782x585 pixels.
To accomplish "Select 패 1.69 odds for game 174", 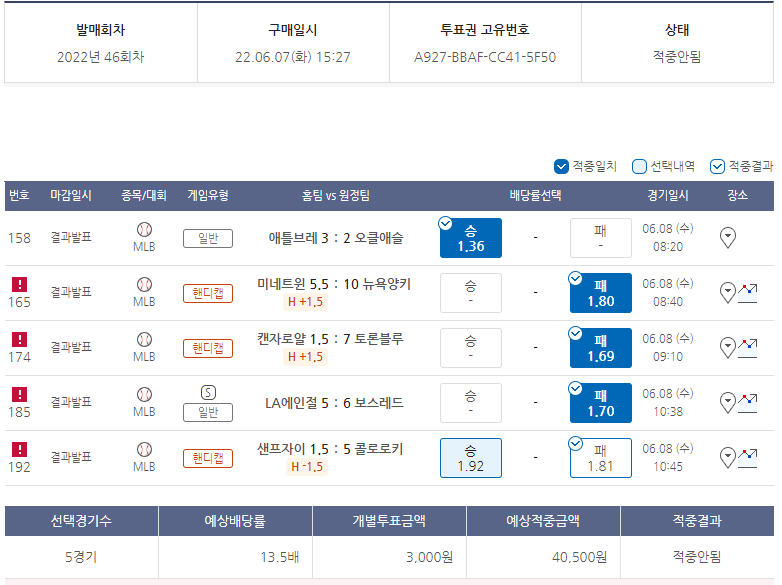I will tap(600, 348).
